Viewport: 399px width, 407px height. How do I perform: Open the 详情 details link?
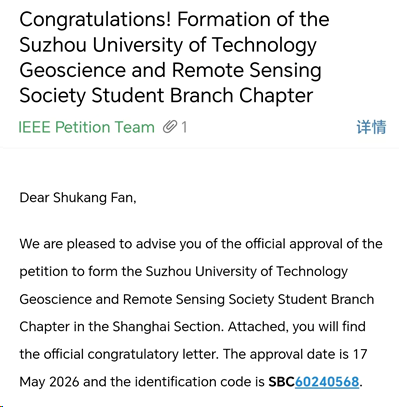coord(371,127)
